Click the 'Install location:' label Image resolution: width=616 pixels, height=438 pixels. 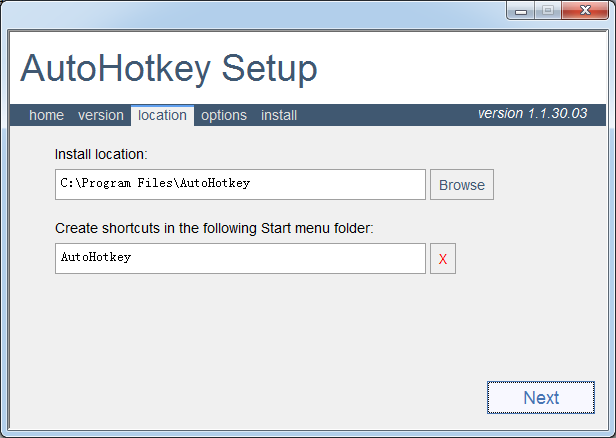(101, 154)
